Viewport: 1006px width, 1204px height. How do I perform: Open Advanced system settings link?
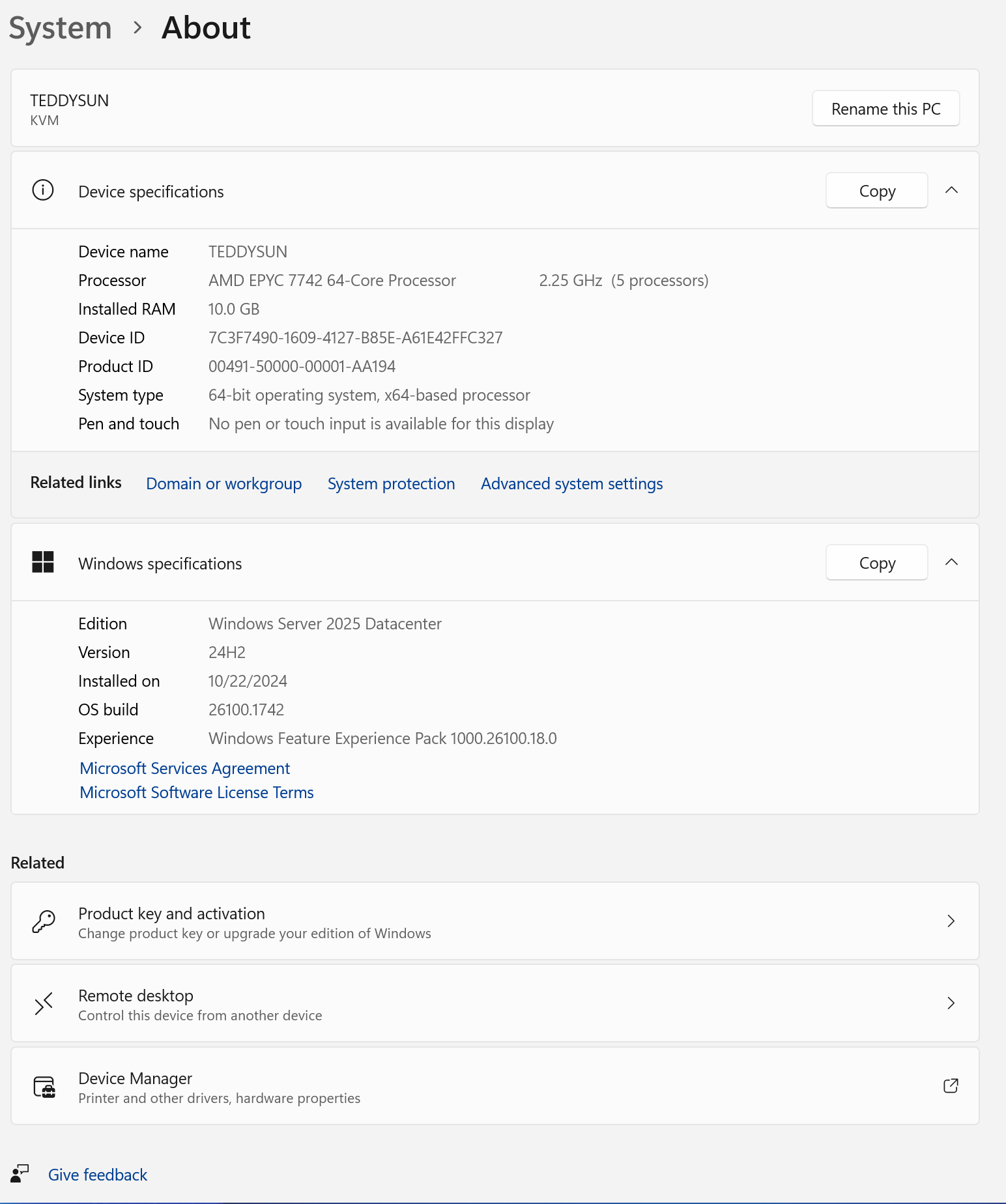[x=572, y=483]
